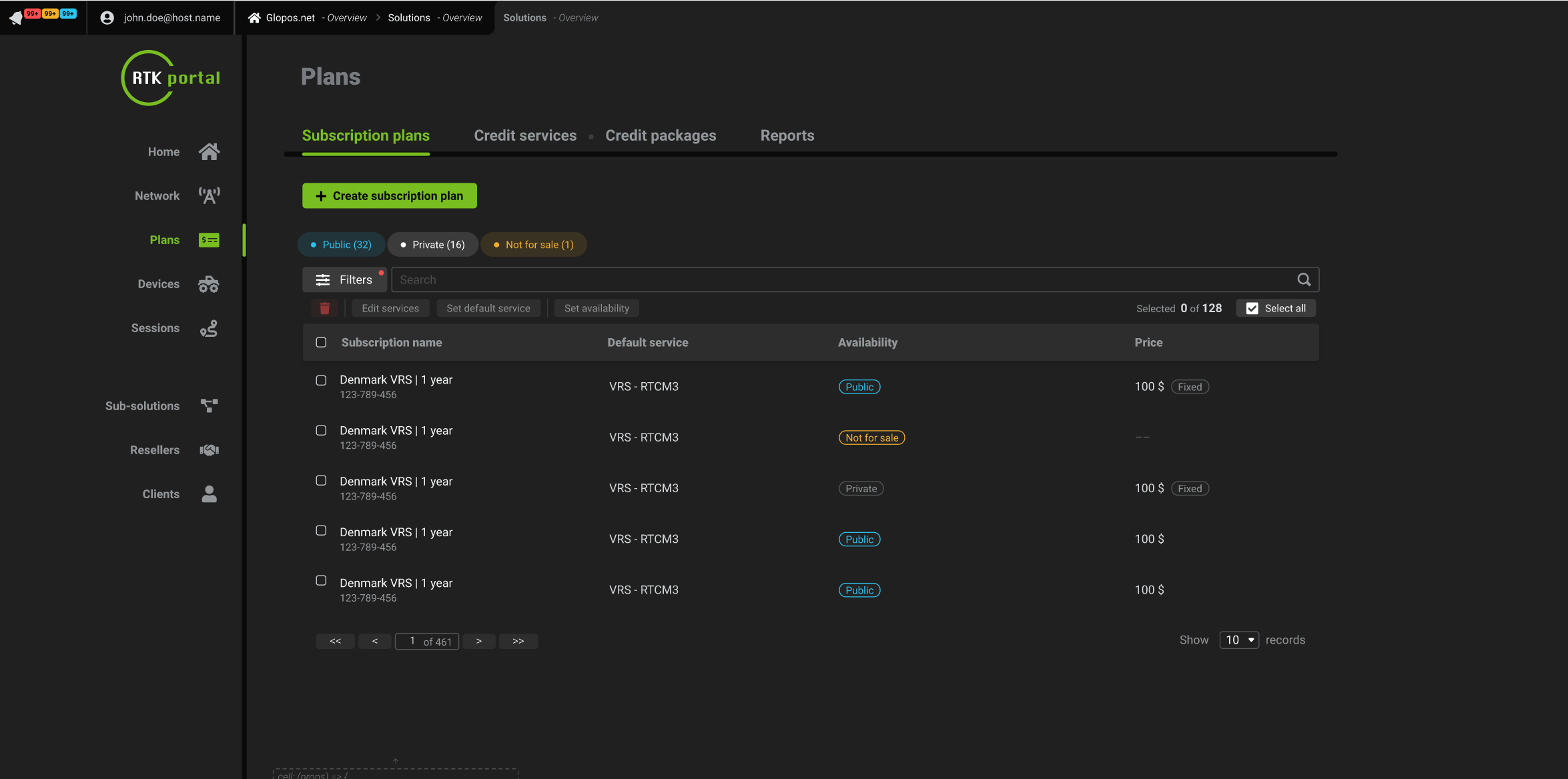Check the header Subscription name checkbox
The width and height of the screenshot is (1568, 779).
(321, 342)
